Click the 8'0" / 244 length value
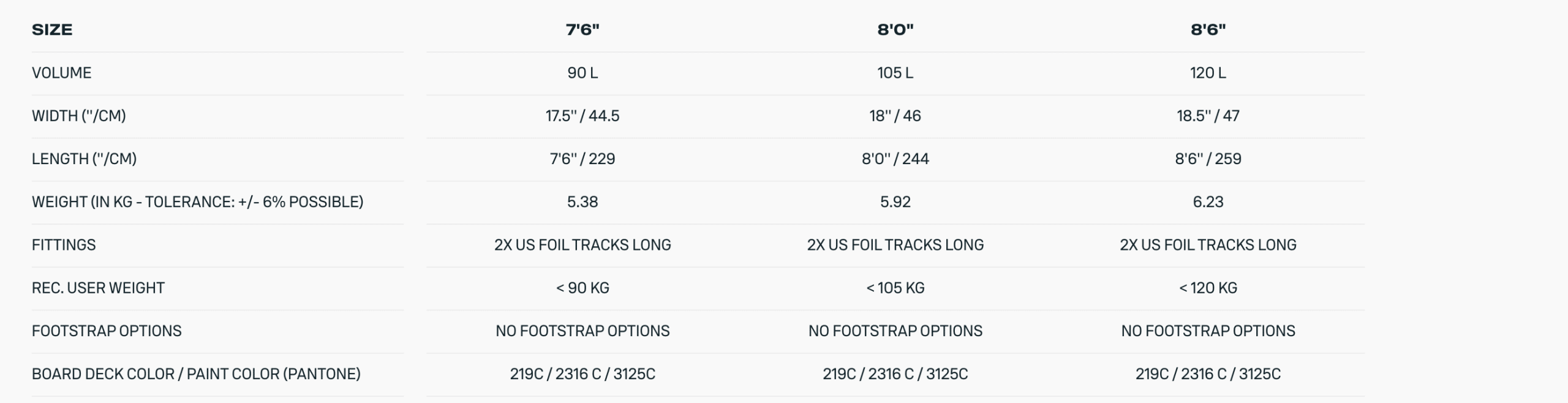 coord(895,159)
